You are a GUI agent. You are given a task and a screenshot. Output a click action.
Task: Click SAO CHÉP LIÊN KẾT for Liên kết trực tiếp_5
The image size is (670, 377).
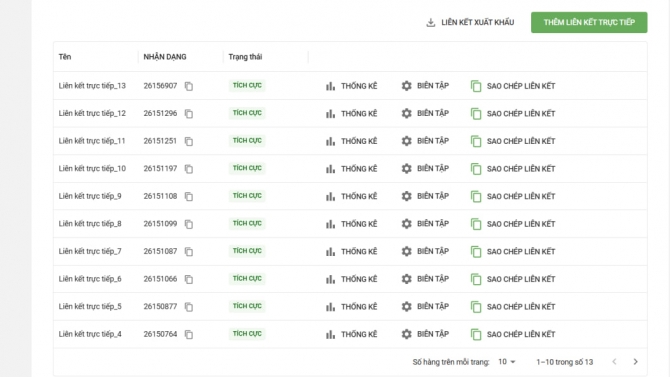pyautogui.click(x=513, y=306)
